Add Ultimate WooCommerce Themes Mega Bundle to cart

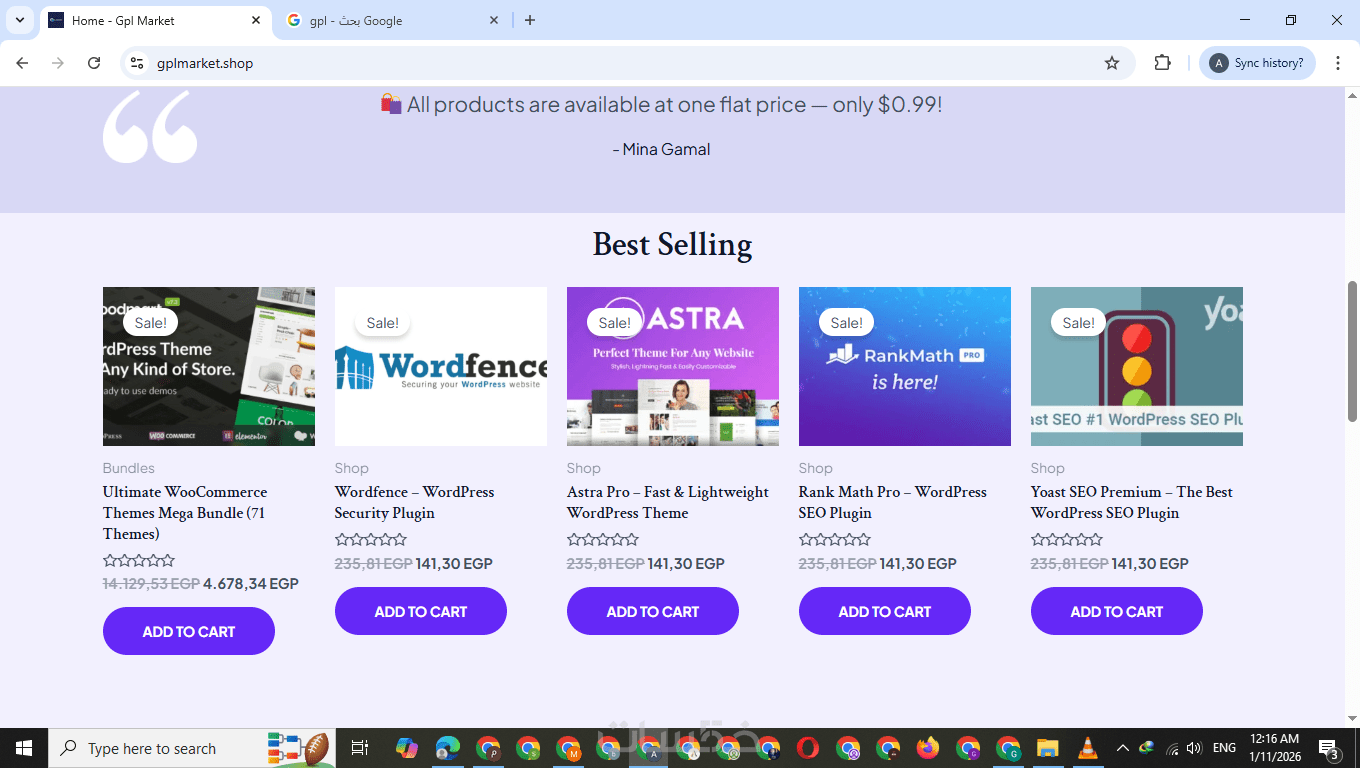pos(189,631)
